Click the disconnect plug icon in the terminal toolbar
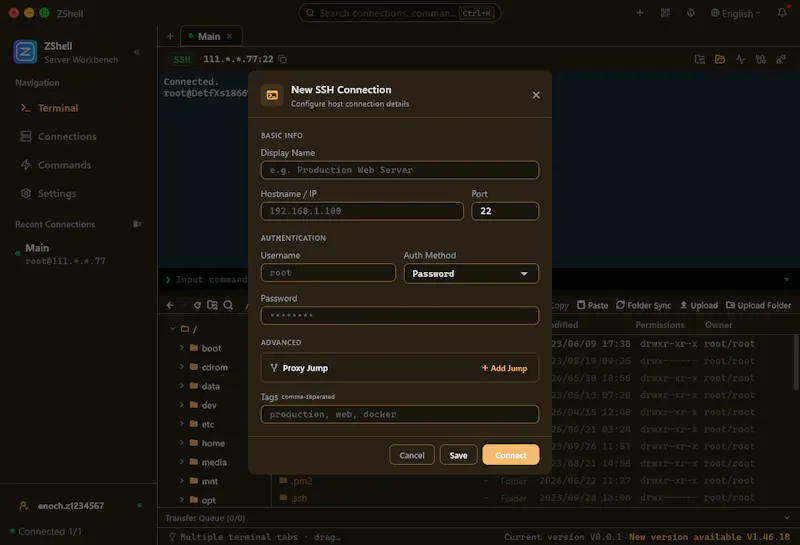The image size is (800, 545). 781,59
